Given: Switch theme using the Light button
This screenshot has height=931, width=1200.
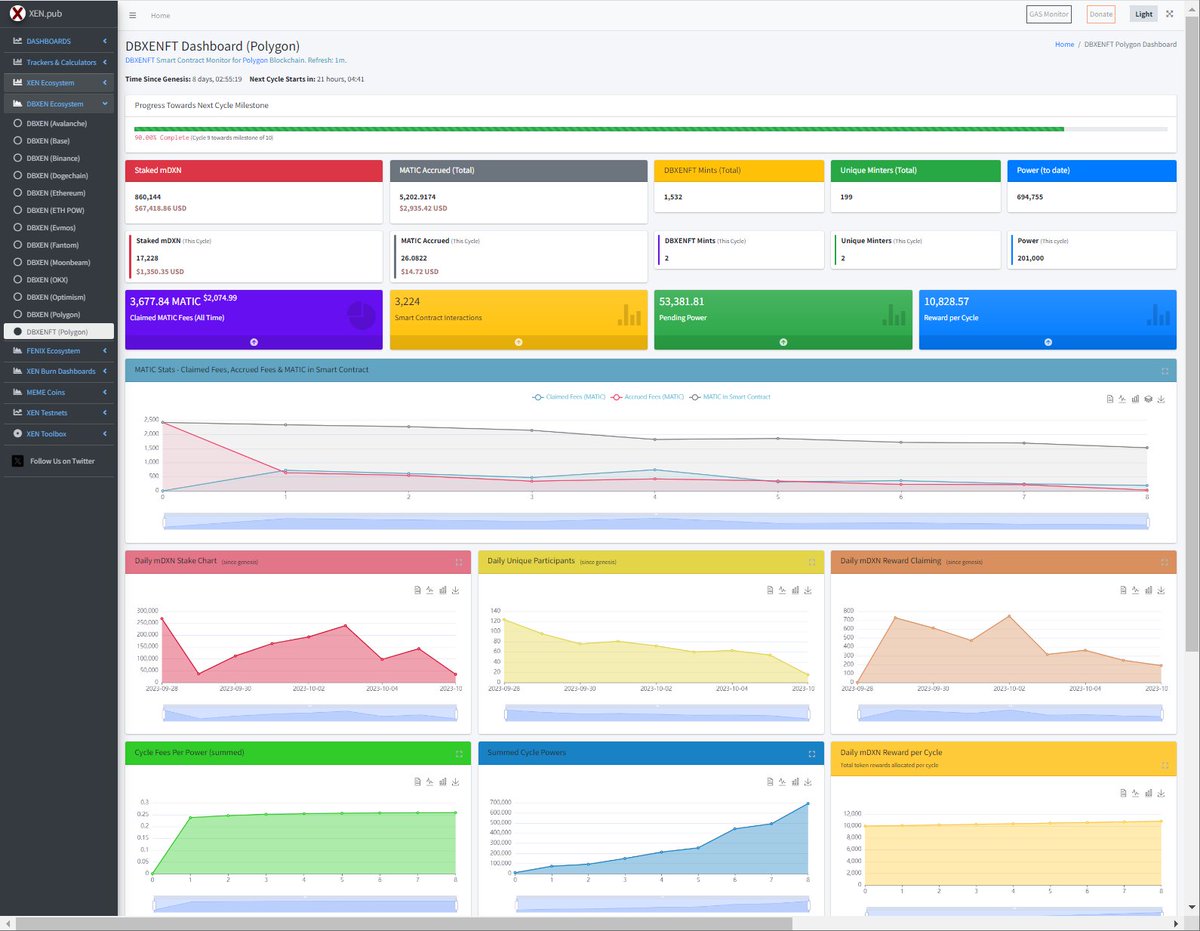Looking at the screenshot, I should click(1143, 13).
